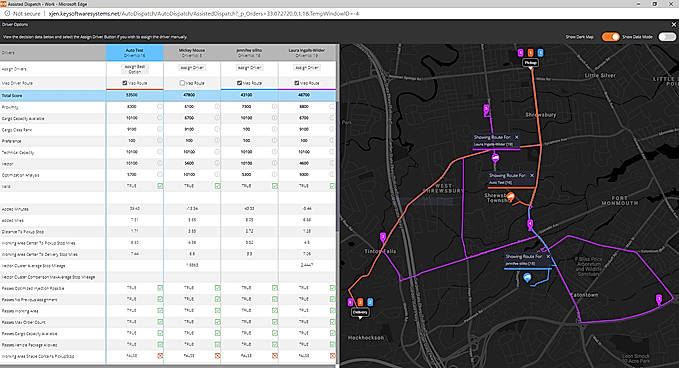
Task: Uncheck Map Route for Laura Ingalls-Wilder
Action: [297, 83]
